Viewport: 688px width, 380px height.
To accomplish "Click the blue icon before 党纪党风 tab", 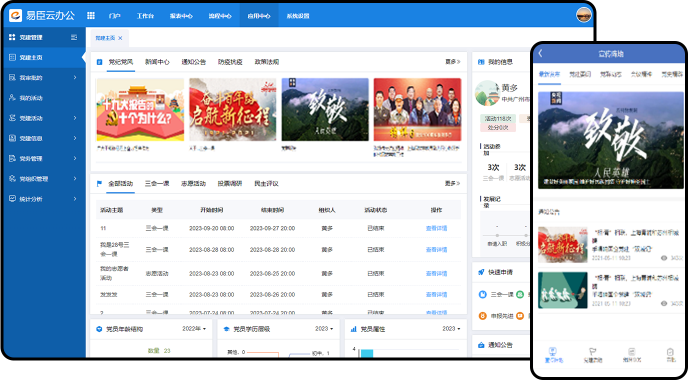I will pyautogui.click(x=100, y=62).
